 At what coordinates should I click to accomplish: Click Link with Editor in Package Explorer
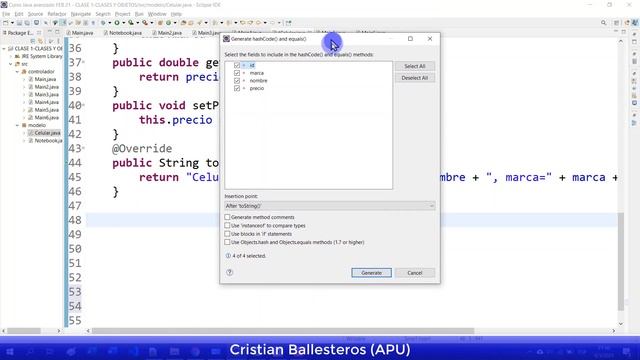coord(40,41)
